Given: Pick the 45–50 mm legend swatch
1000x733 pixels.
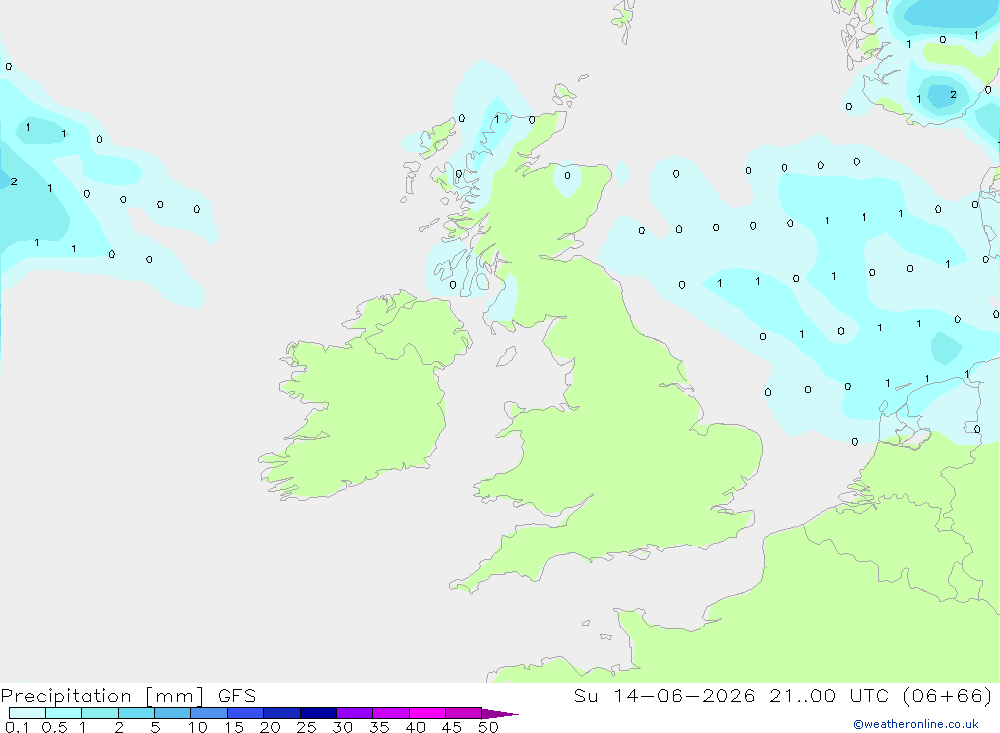Looking at the screenshot, I should (x=464, y=713).
